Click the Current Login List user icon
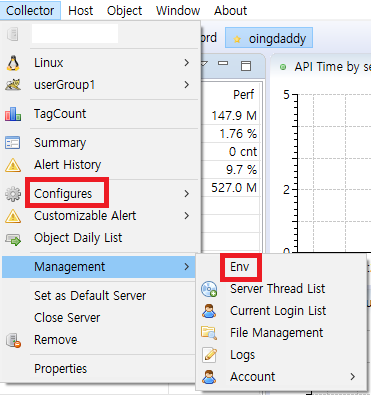The image size is (371, 395). [209, 311]
